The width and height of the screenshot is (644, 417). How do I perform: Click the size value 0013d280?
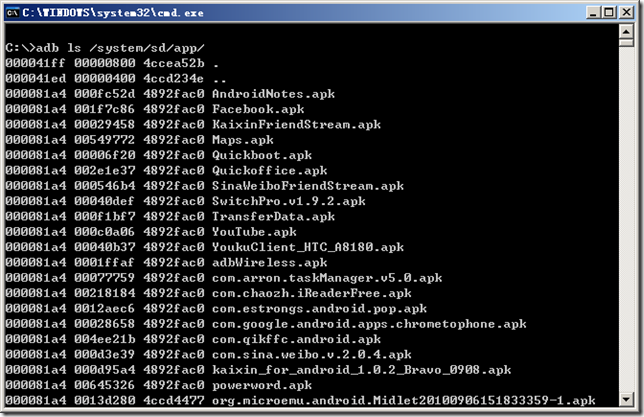[105, 400]
